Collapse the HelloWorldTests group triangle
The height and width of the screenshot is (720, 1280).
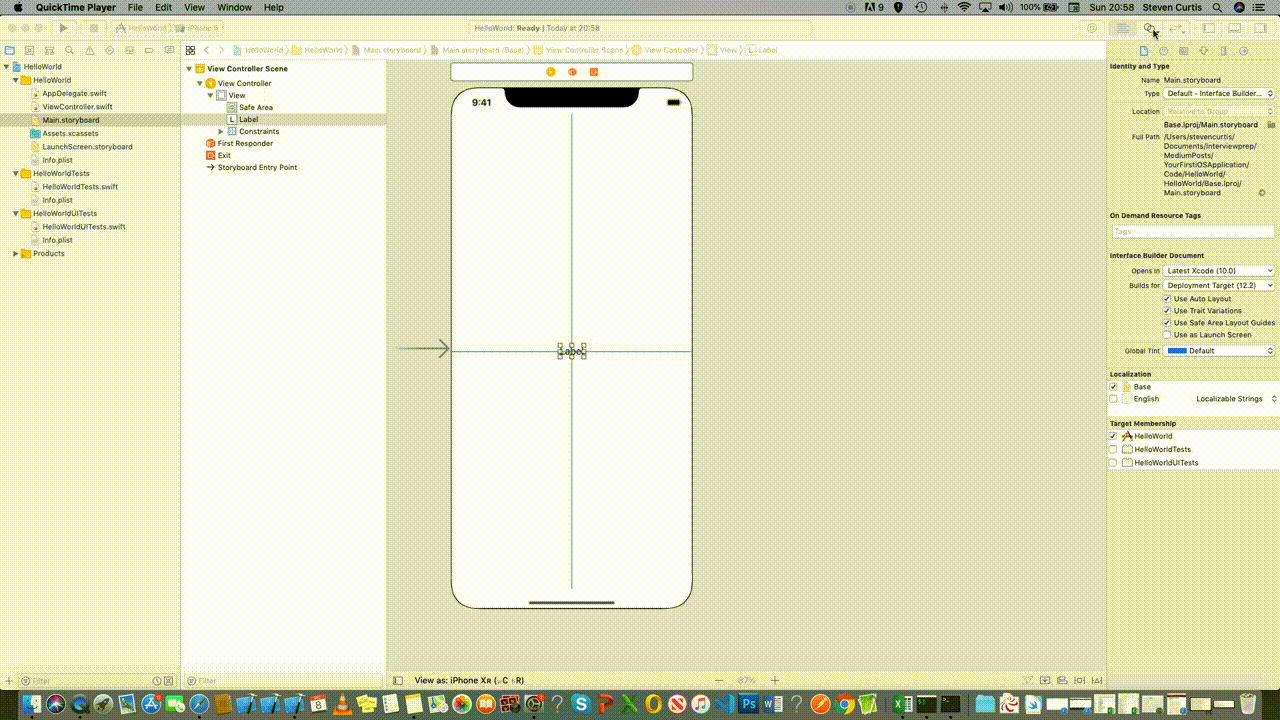point(15,173)
